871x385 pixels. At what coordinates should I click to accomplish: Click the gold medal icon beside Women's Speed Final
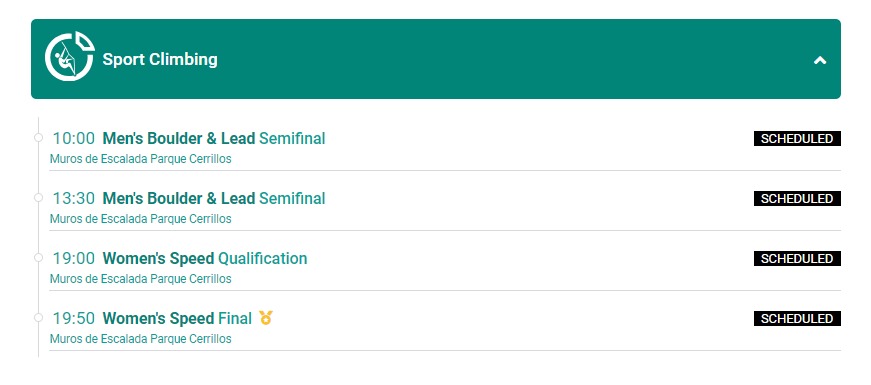point(266,318)
